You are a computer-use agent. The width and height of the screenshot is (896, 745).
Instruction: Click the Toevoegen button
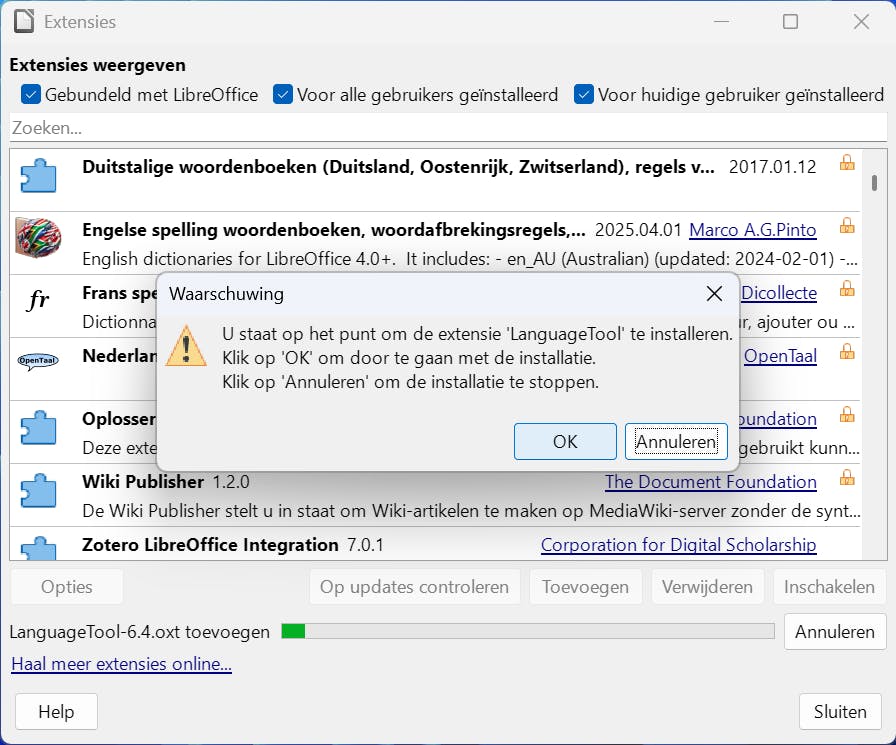click(x=585, y=587)
